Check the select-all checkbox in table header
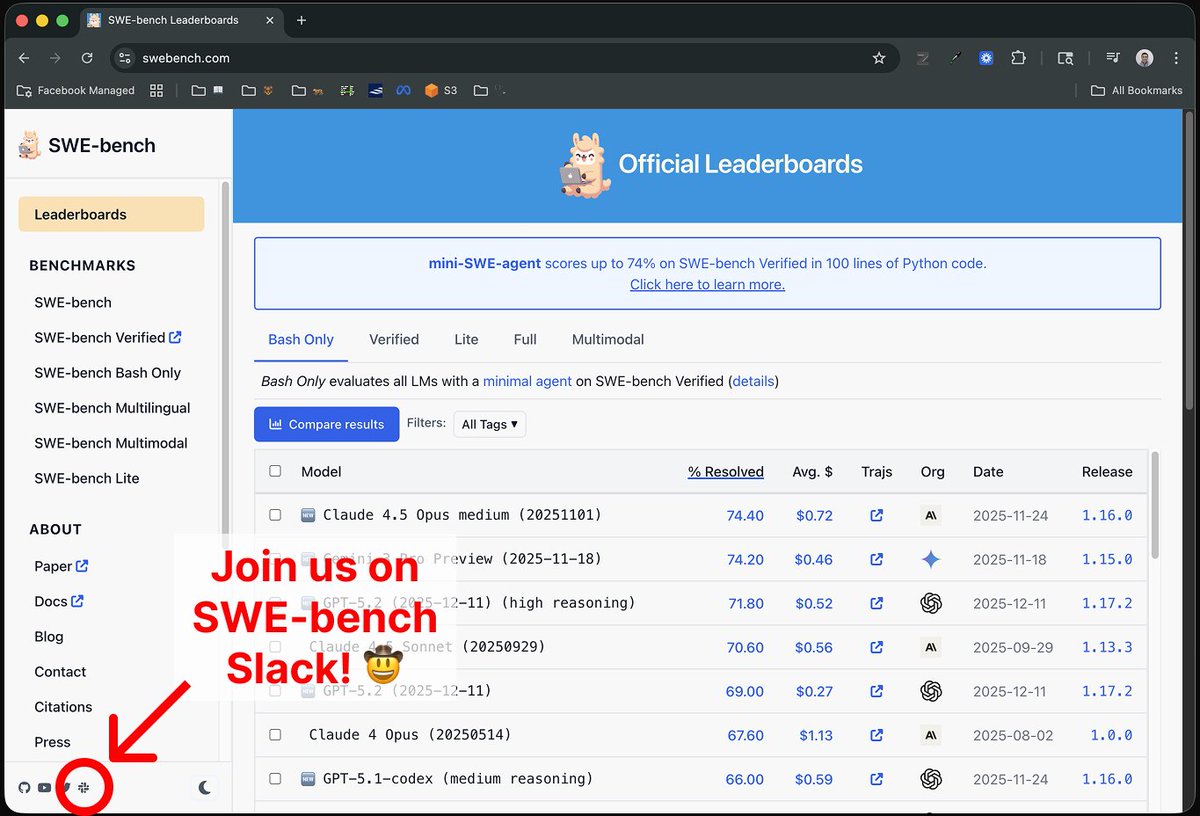The image size is (1200, 816). click(x=275, y=471)
